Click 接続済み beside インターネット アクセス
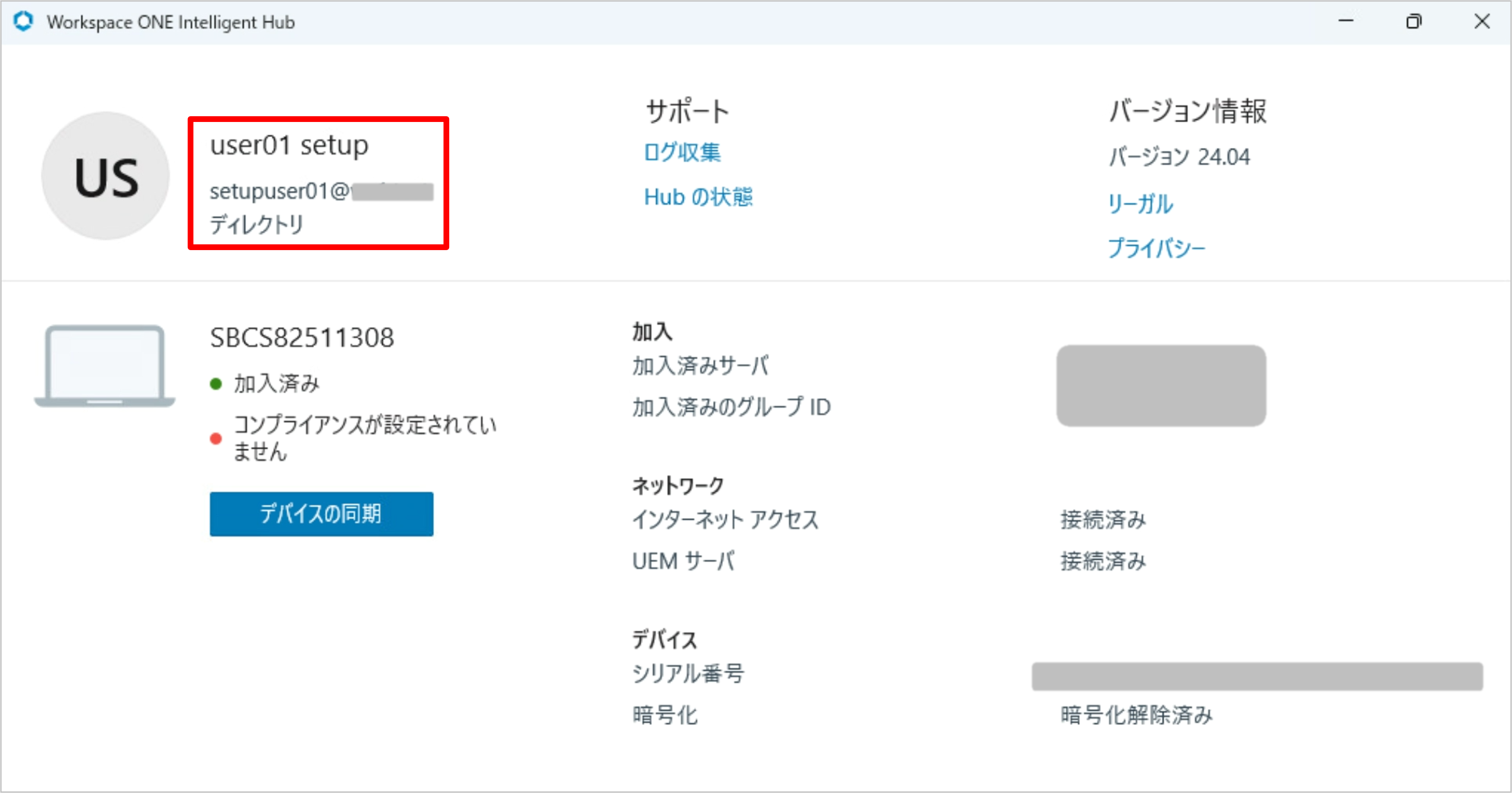The image size is (1512, 793). [1103, 519]
